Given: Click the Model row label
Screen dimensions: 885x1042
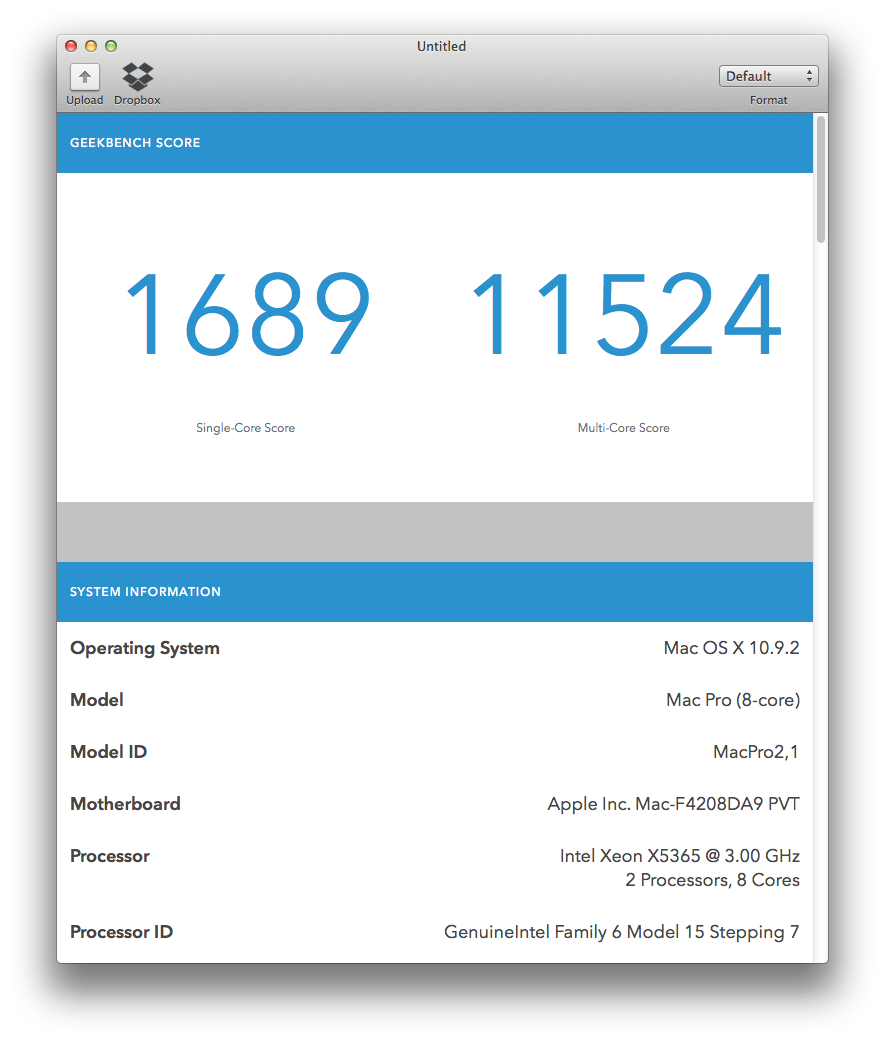Looking at the screenshot, I should click(97, 700).
